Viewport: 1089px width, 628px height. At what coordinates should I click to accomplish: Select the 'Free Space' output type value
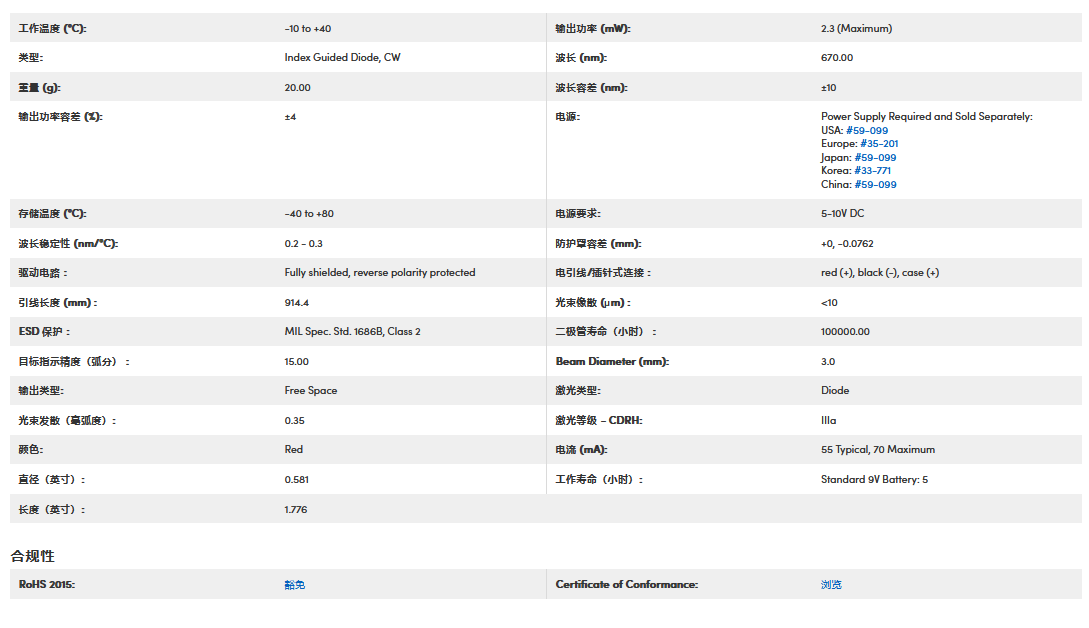coord(310,391)
